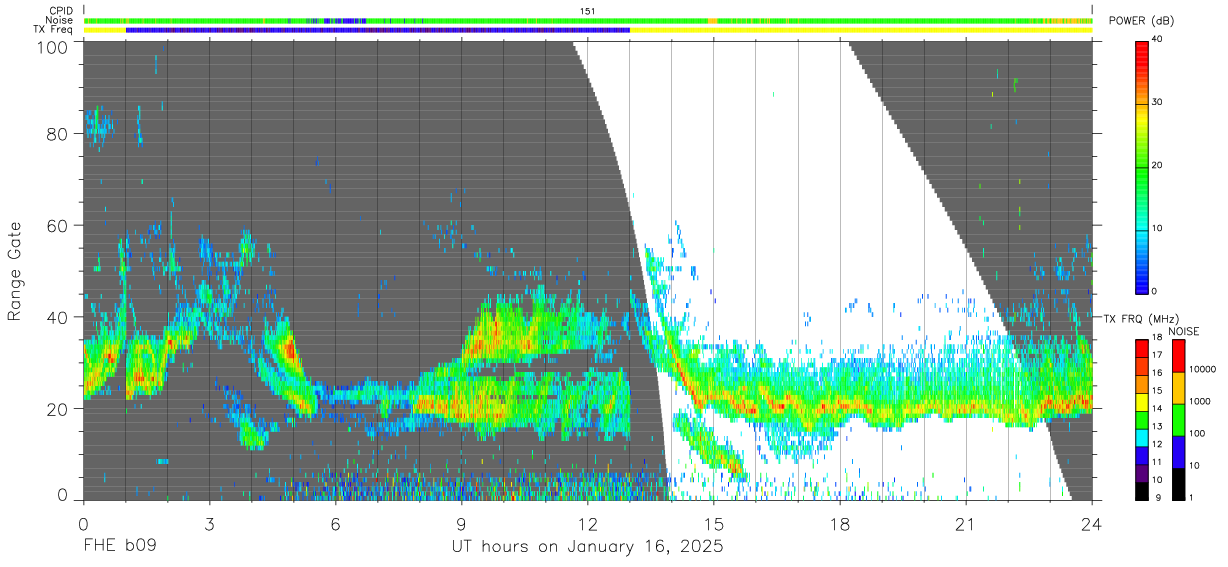Click the TX Freq row label

(53, 30)
